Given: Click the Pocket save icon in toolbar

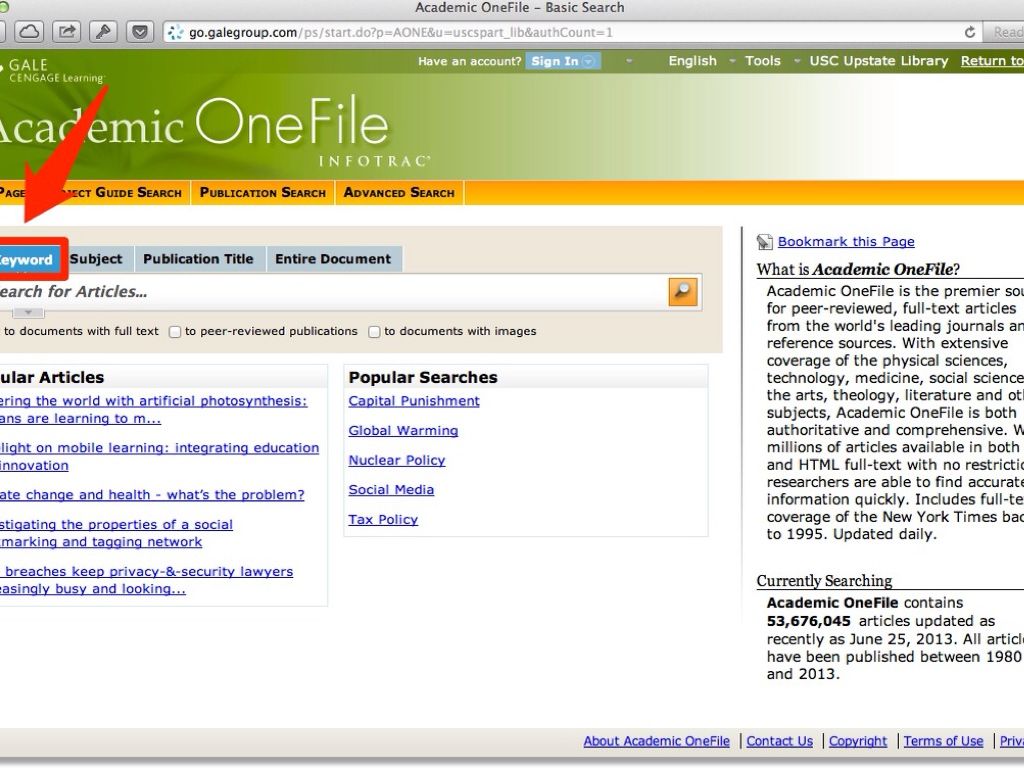Looking at the screenshot, I should click(139, 32).
